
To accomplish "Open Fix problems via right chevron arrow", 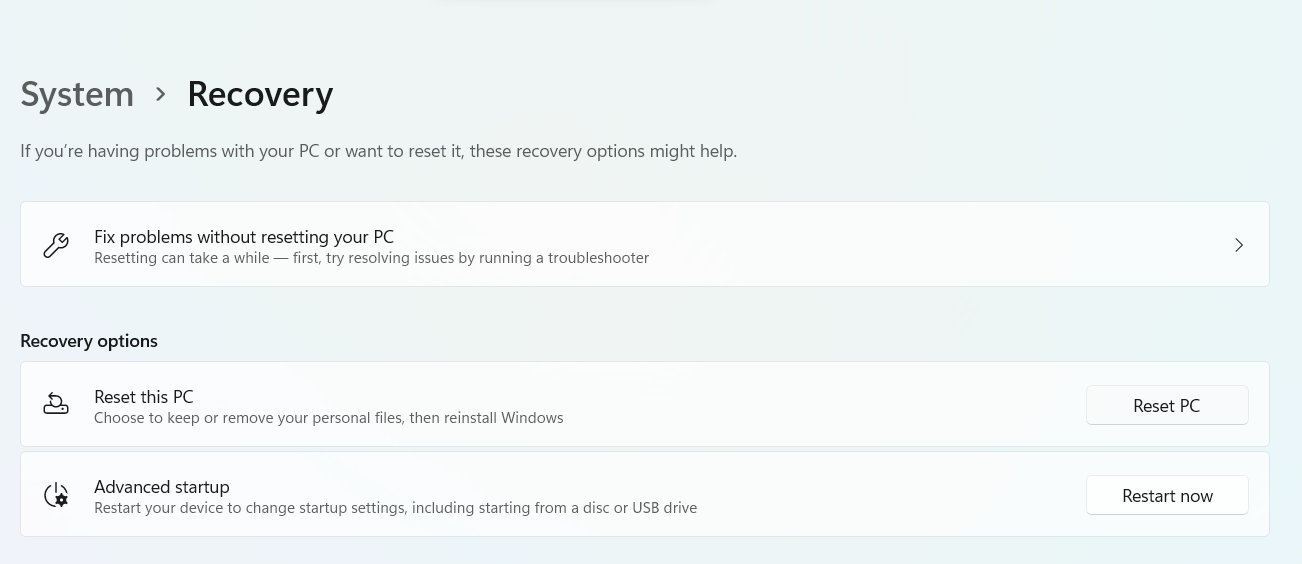I will [1239, 245].
